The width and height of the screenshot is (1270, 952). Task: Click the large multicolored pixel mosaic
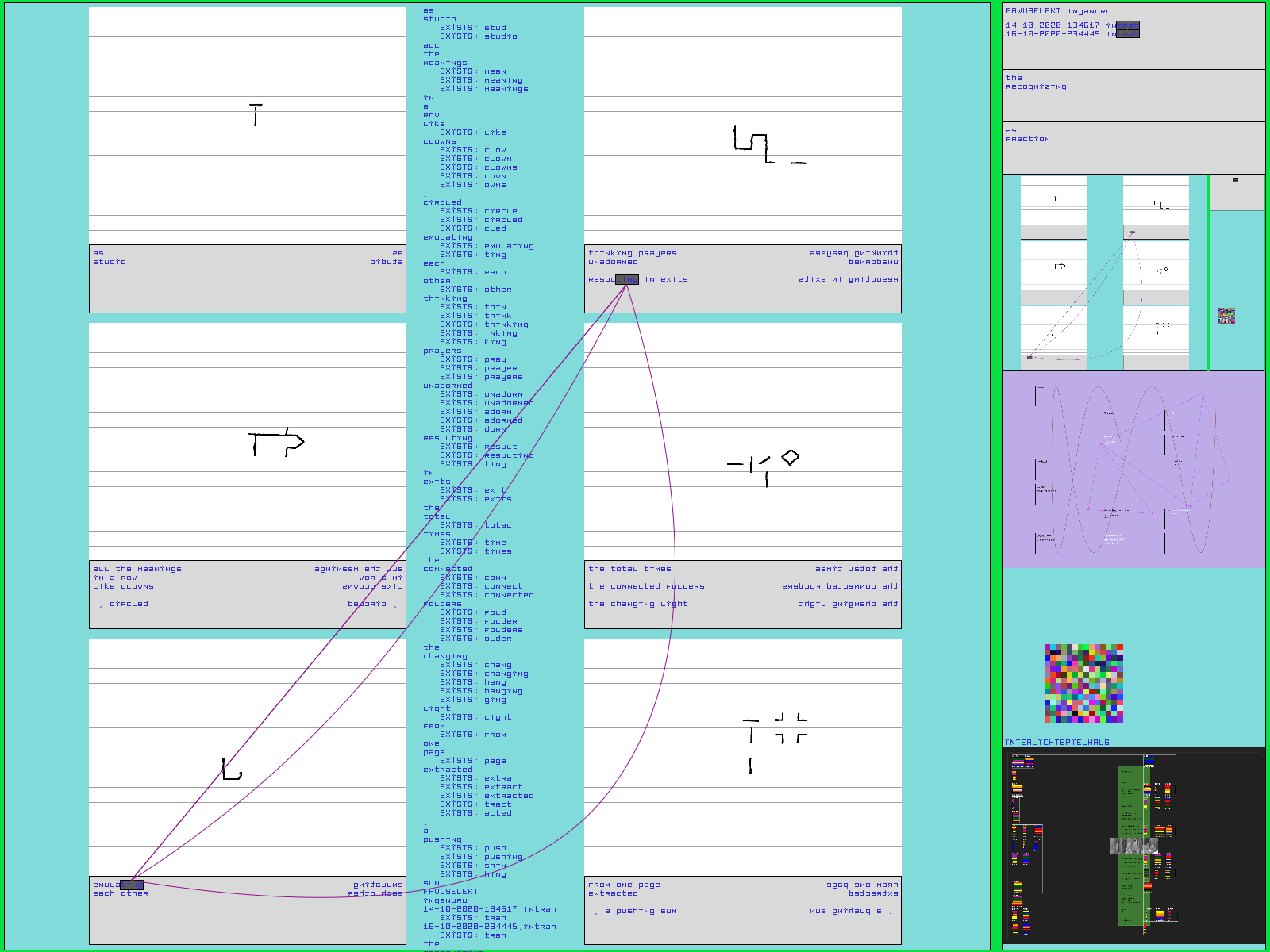point(1083,683)
